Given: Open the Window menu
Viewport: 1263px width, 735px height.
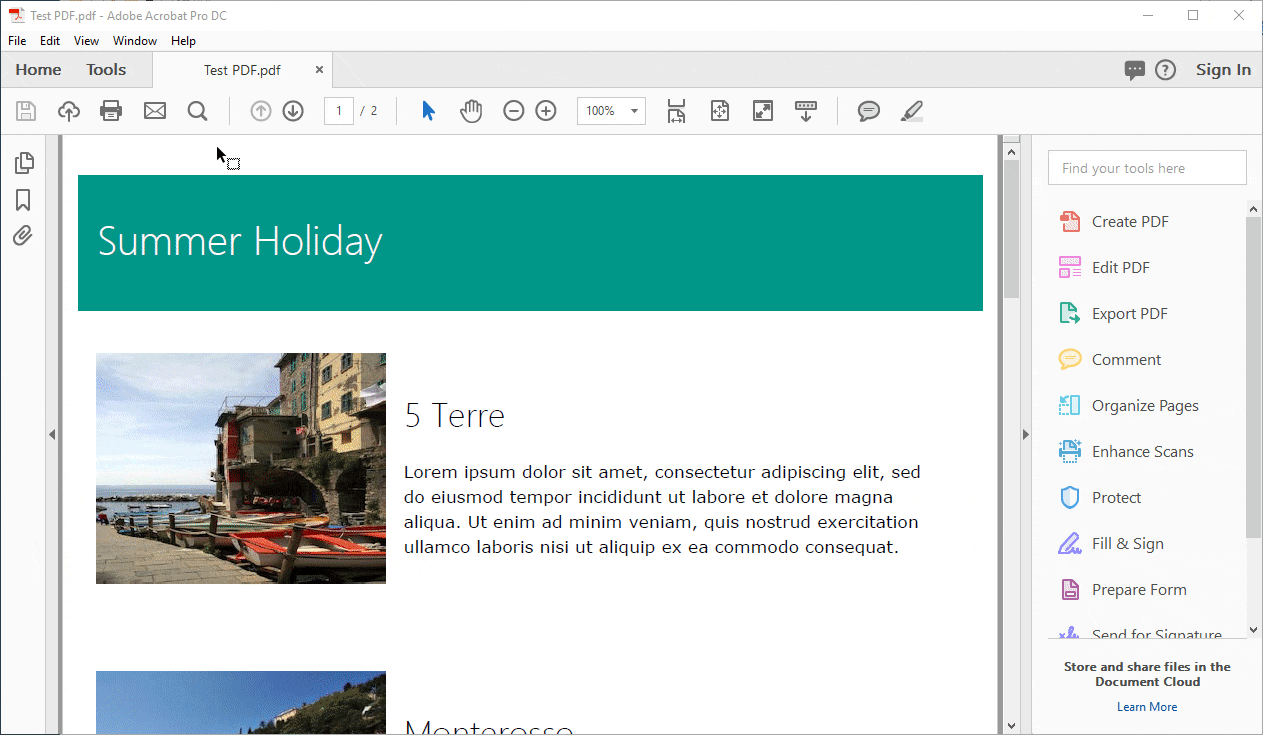Looking at the screenshot, I should 134,41.
